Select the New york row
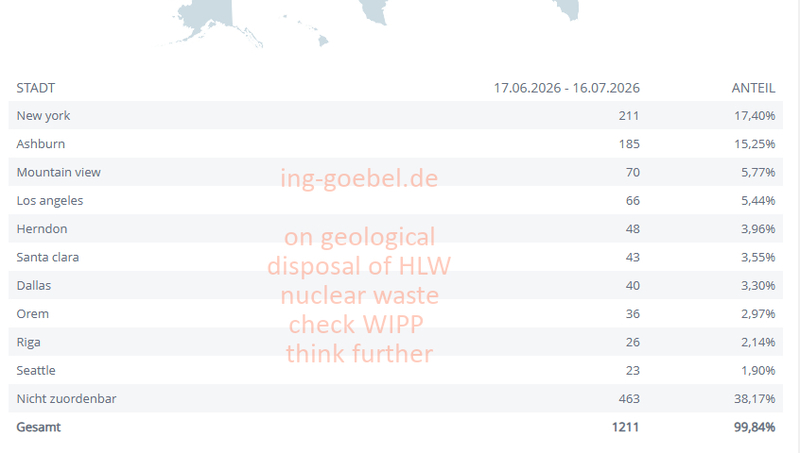Screen dimensions: 800x453 tap(395, 115)
